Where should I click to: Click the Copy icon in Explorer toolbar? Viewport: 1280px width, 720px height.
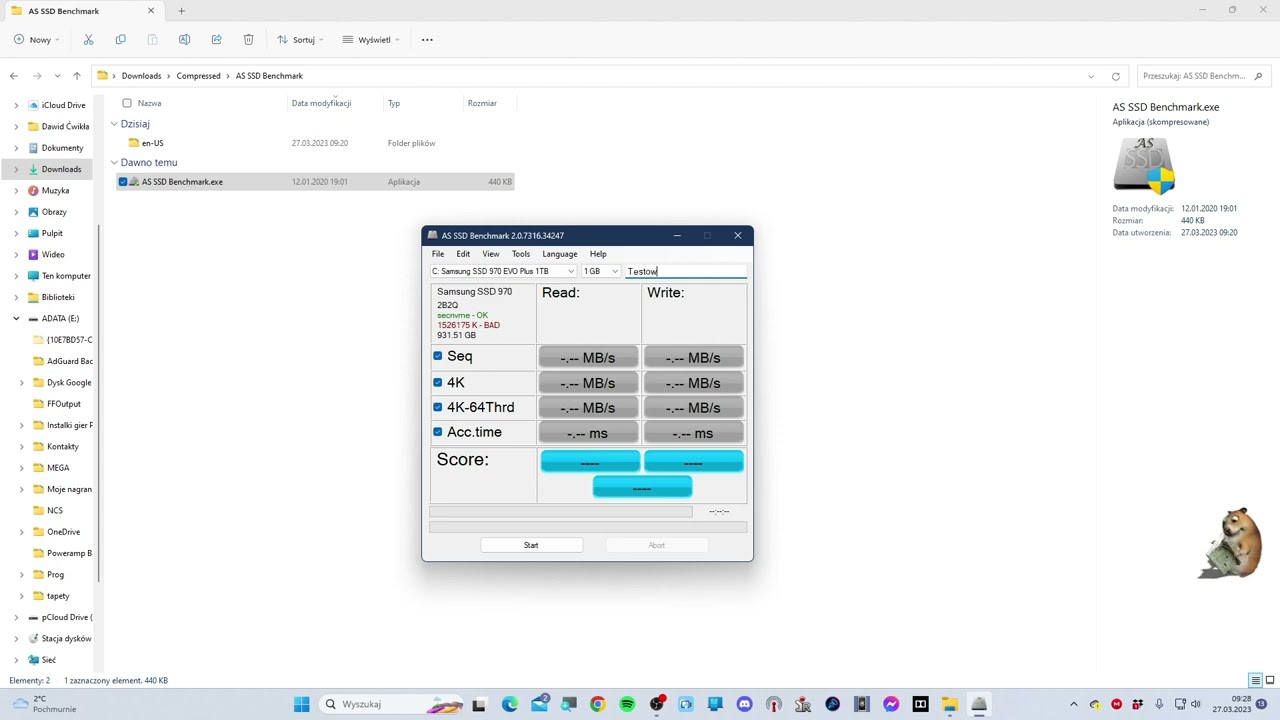pyautogui.click(x=120, y=39)
